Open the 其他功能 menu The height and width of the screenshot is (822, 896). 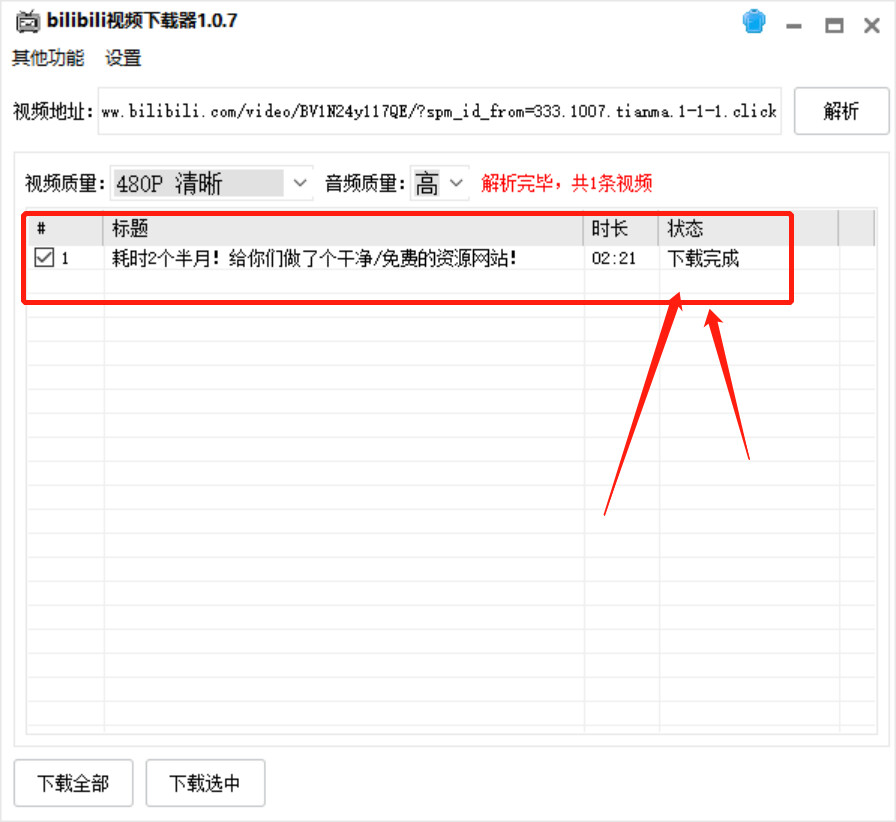pos(48,58)
